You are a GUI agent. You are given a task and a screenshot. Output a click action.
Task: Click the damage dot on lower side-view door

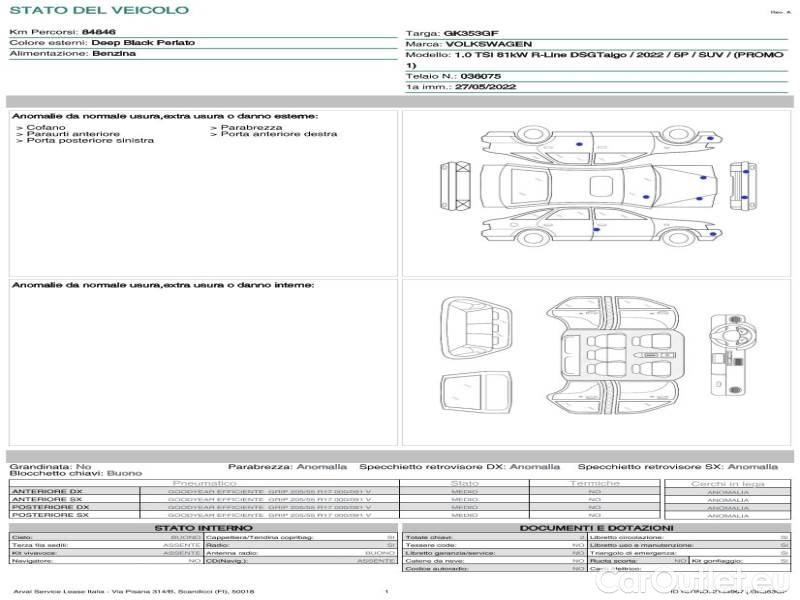(x=597, y=229)
